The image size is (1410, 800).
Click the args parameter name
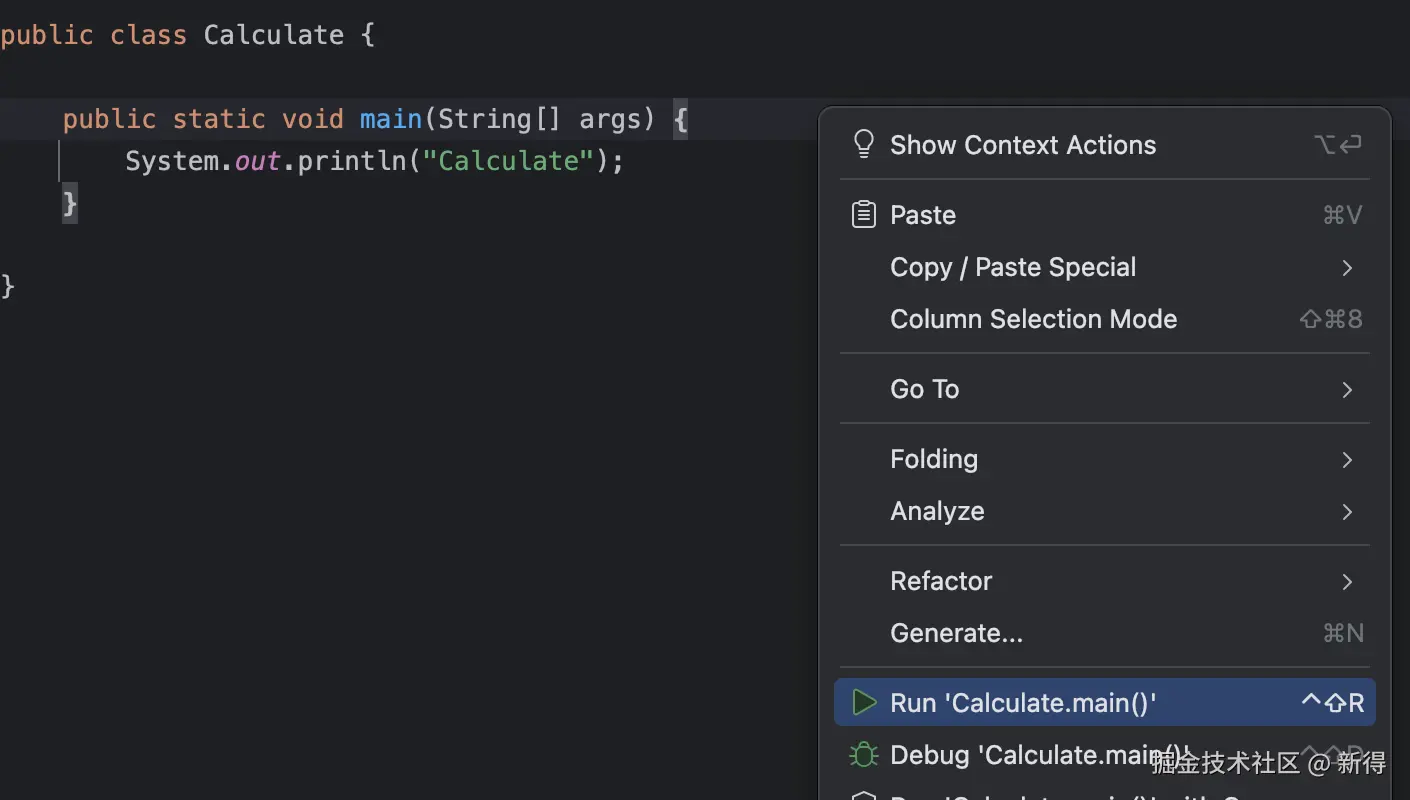[610, 119]
